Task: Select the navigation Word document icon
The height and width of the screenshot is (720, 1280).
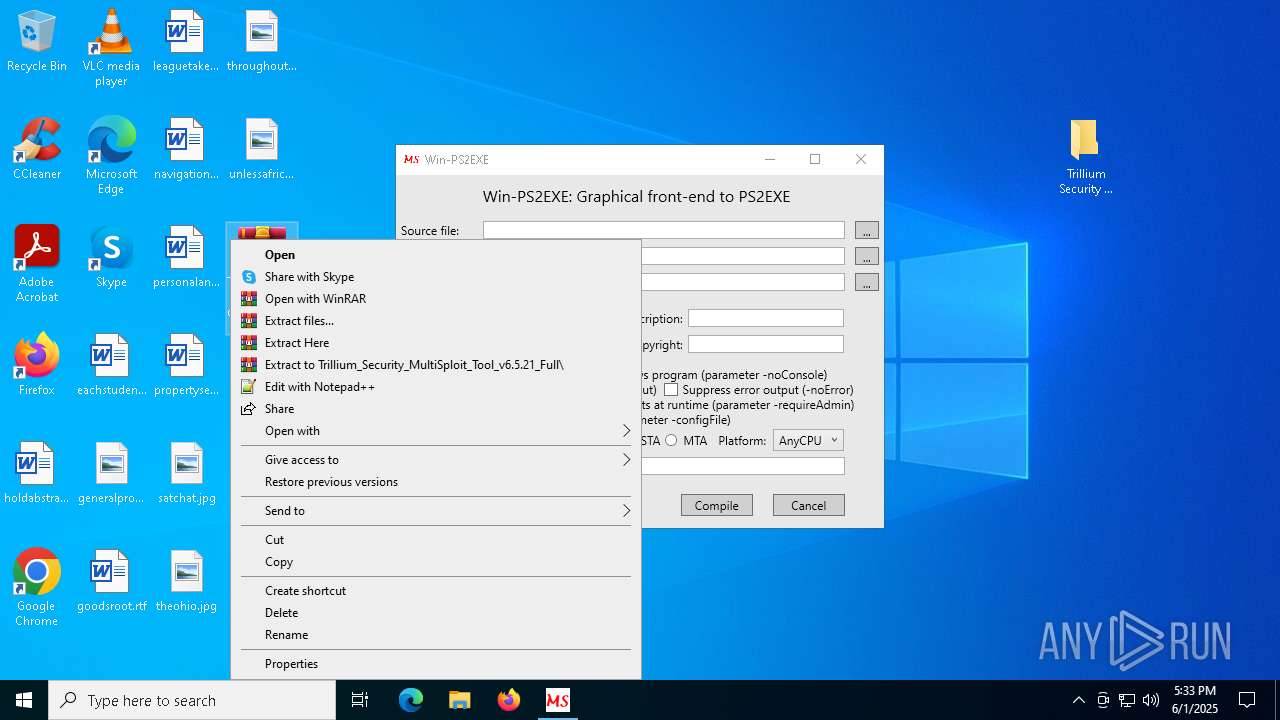Action: click(x=185, y=150)
